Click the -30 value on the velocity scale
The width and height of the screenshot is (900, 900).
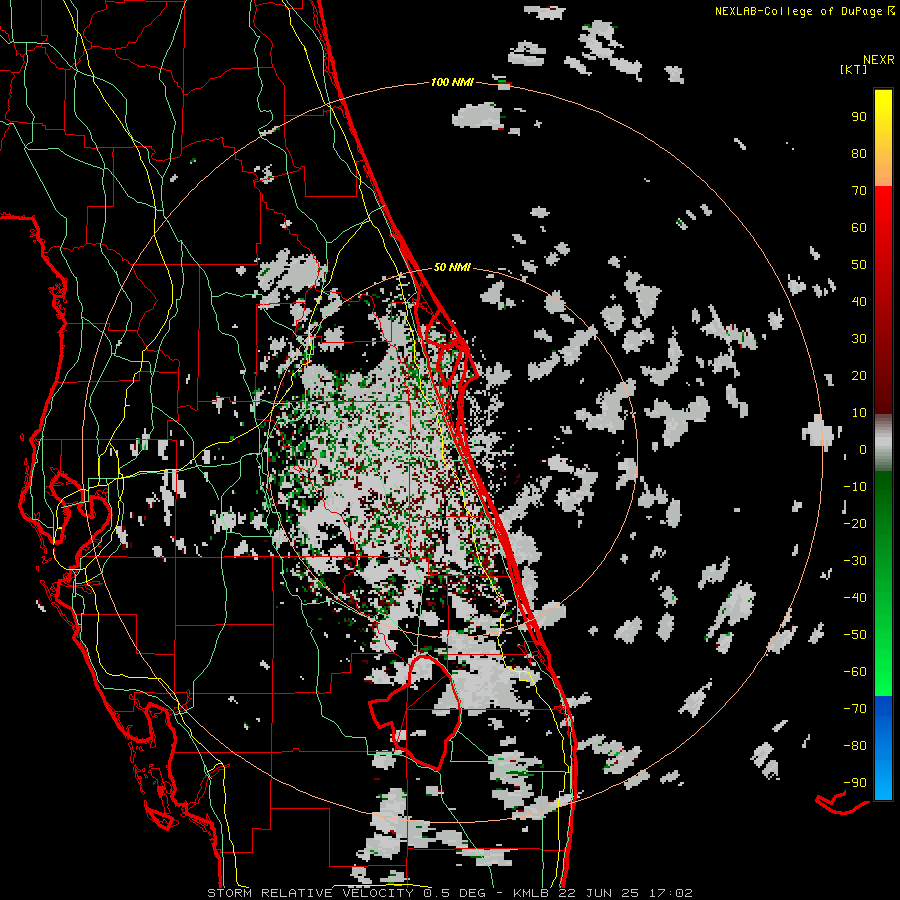tap(855, 561)
